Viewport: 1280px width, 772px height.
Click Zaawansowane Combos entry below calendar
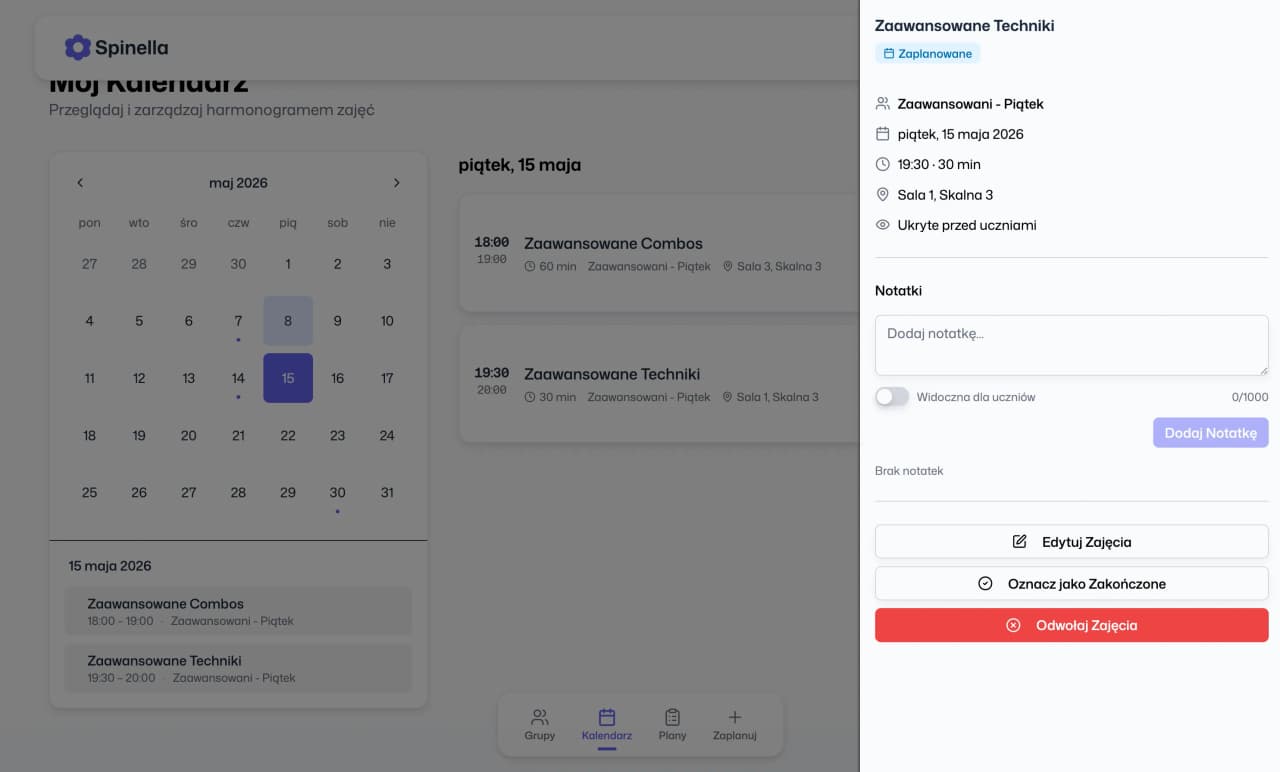[238, 611]
